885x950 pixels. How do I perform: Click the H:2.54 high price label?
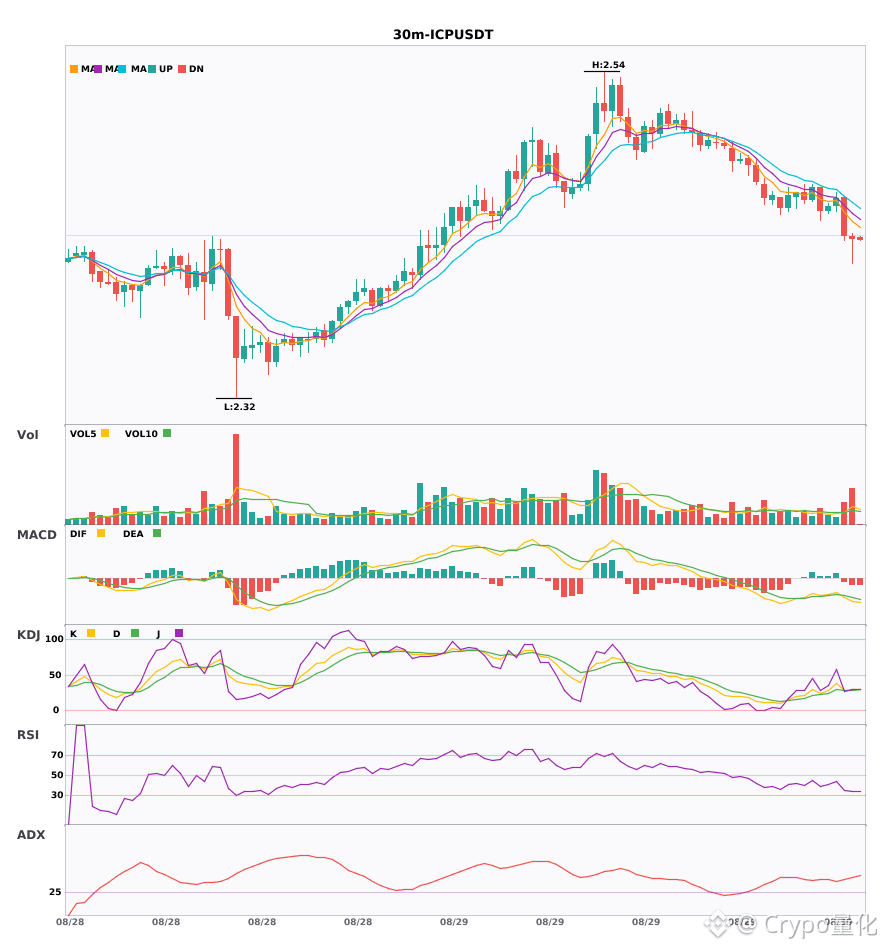click(608, 65)
